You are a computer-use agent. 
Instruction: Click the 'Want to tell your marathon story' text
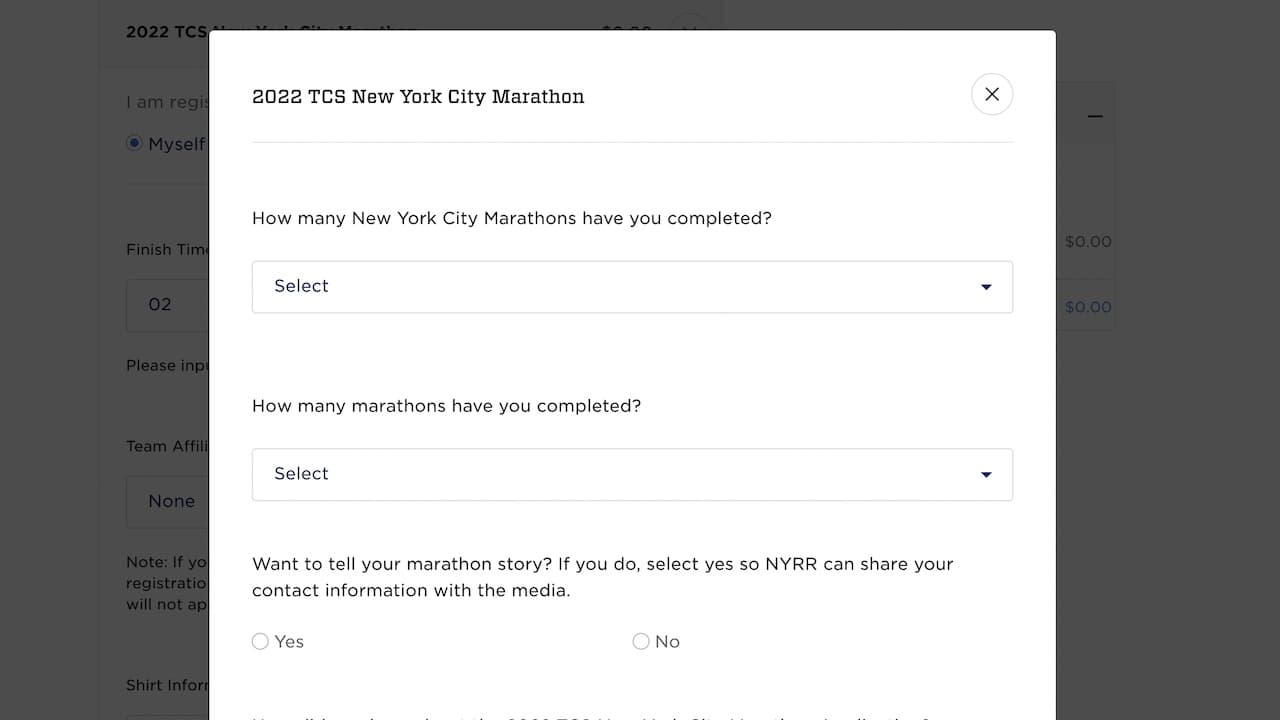pyautogui.click(x=603, y=577)
